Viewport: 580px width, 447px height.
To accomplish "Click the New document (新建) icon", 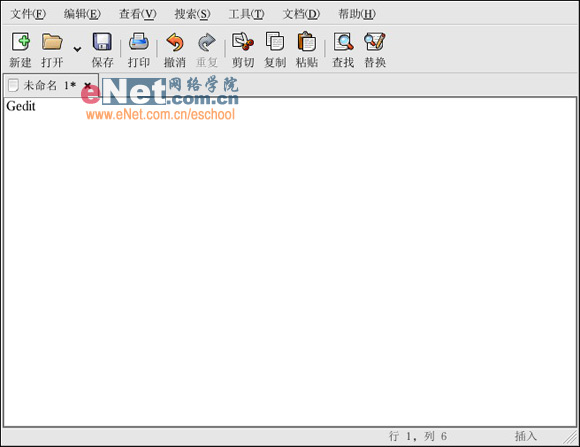I will [x=21, y=41].
